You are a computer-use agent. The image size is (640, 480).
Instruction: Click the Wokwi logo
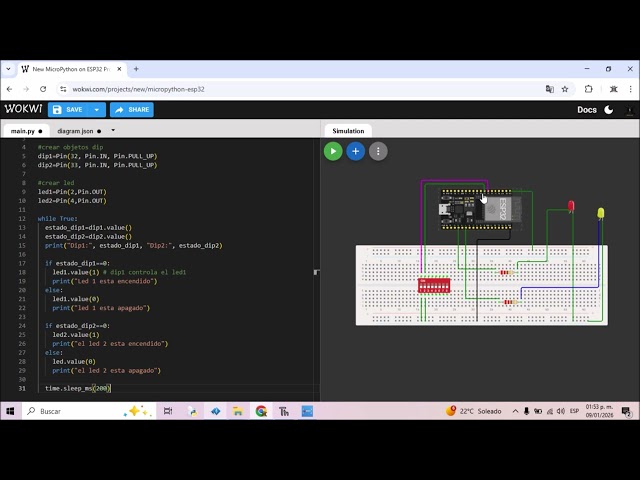click(x=23, y=109)
